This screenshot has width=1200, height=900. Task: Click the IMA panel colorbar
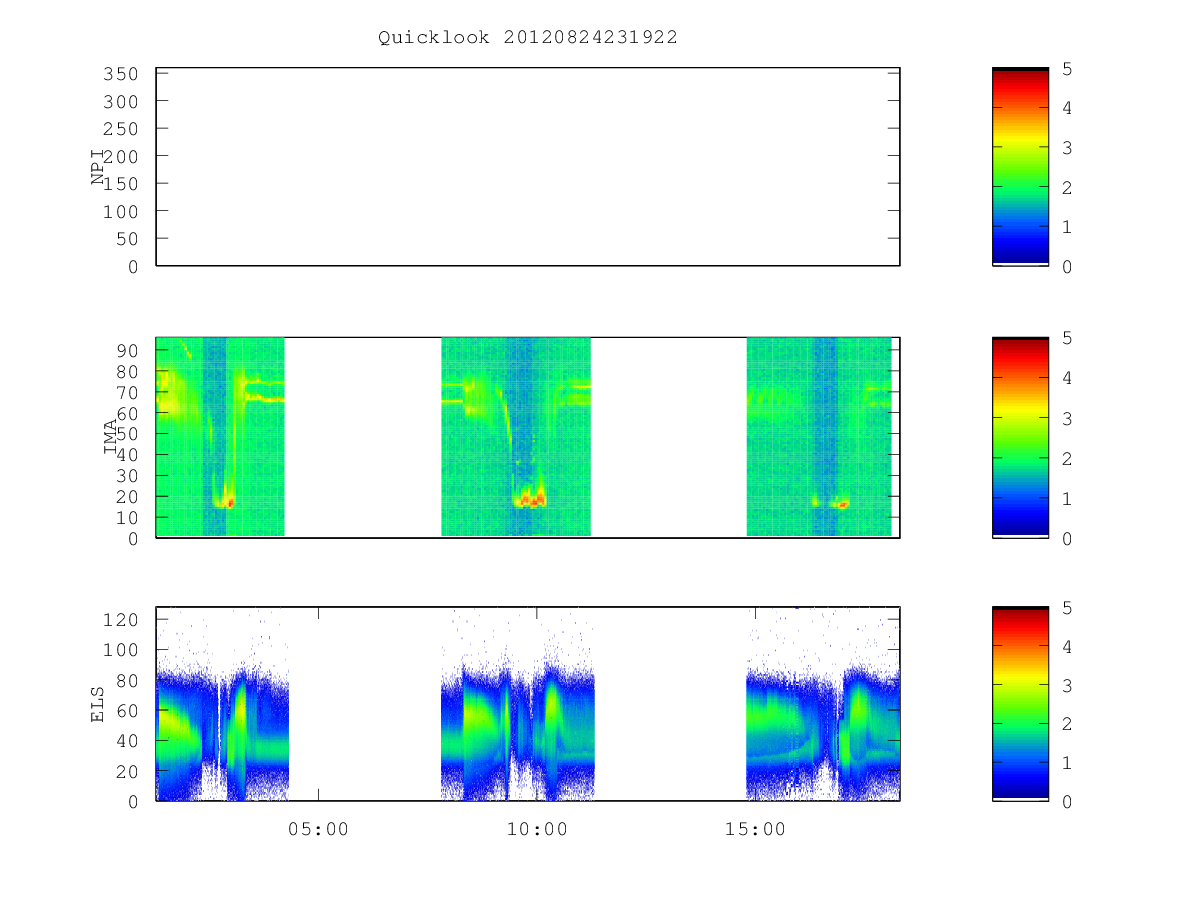pyautogui.click(x=1020, y=437)
